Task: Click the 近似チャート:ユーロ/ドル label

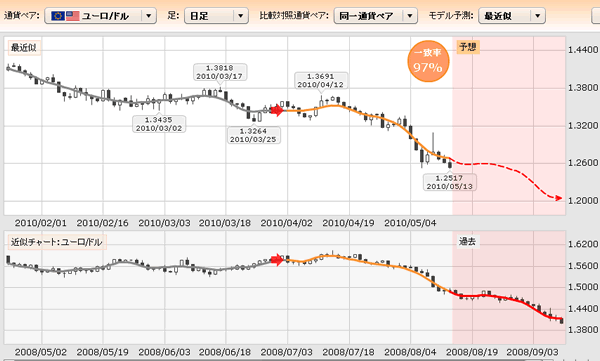Action: pyautogui.click(x=57, y=242)
